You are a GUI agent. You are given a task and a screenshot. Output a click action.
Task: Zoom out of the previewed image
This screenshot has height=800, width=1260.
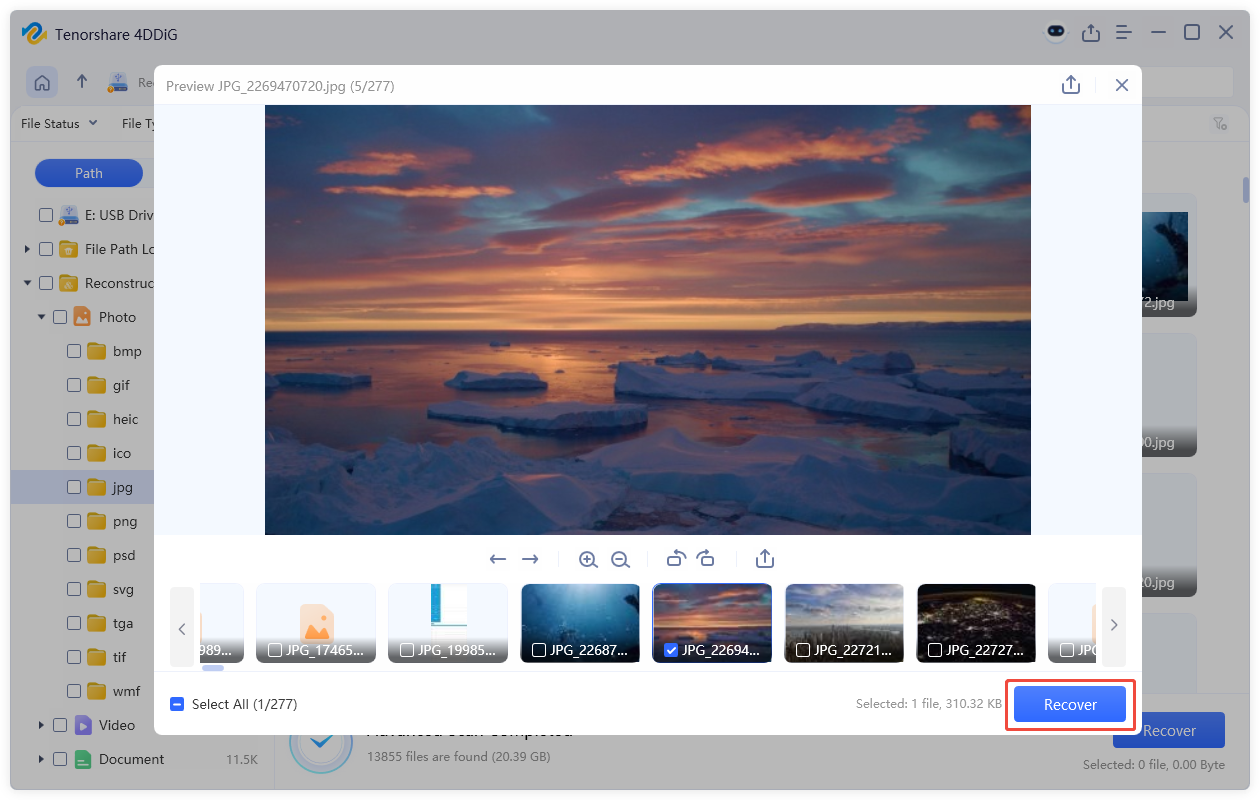[621, 559]
